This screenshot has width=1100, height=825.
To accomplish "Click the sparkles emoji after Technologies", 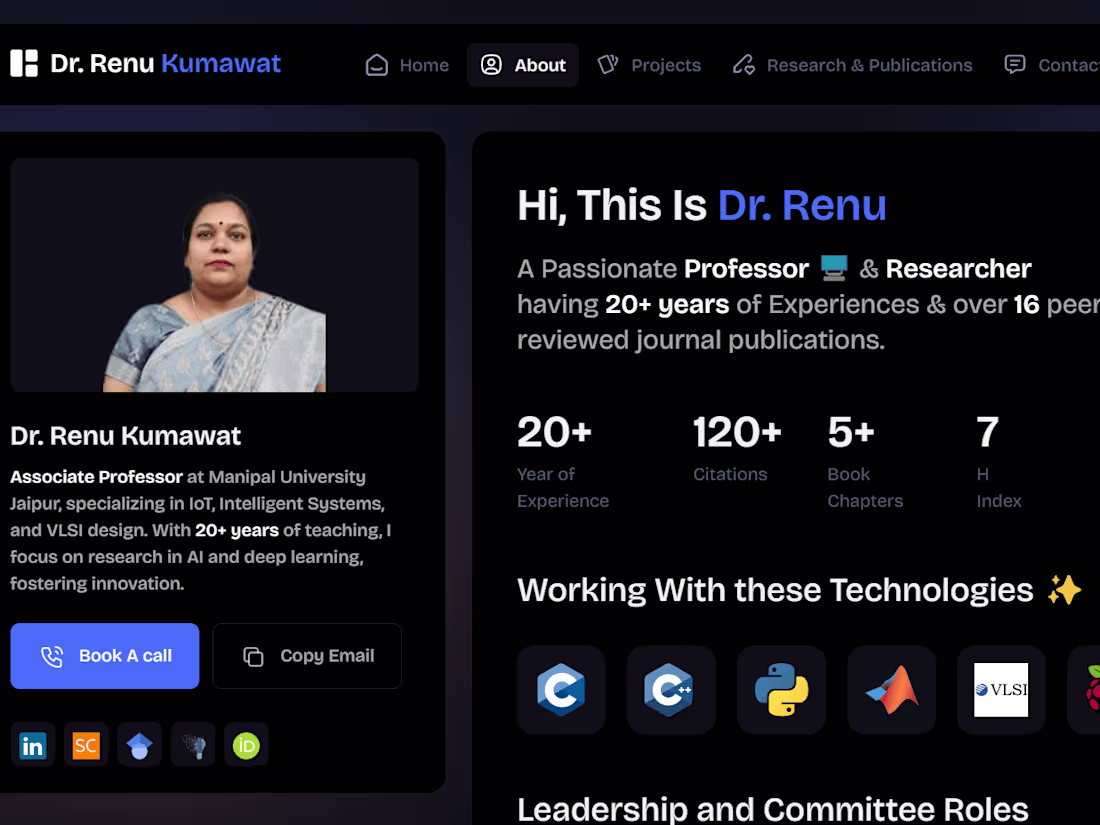I will click(1064, 590).
